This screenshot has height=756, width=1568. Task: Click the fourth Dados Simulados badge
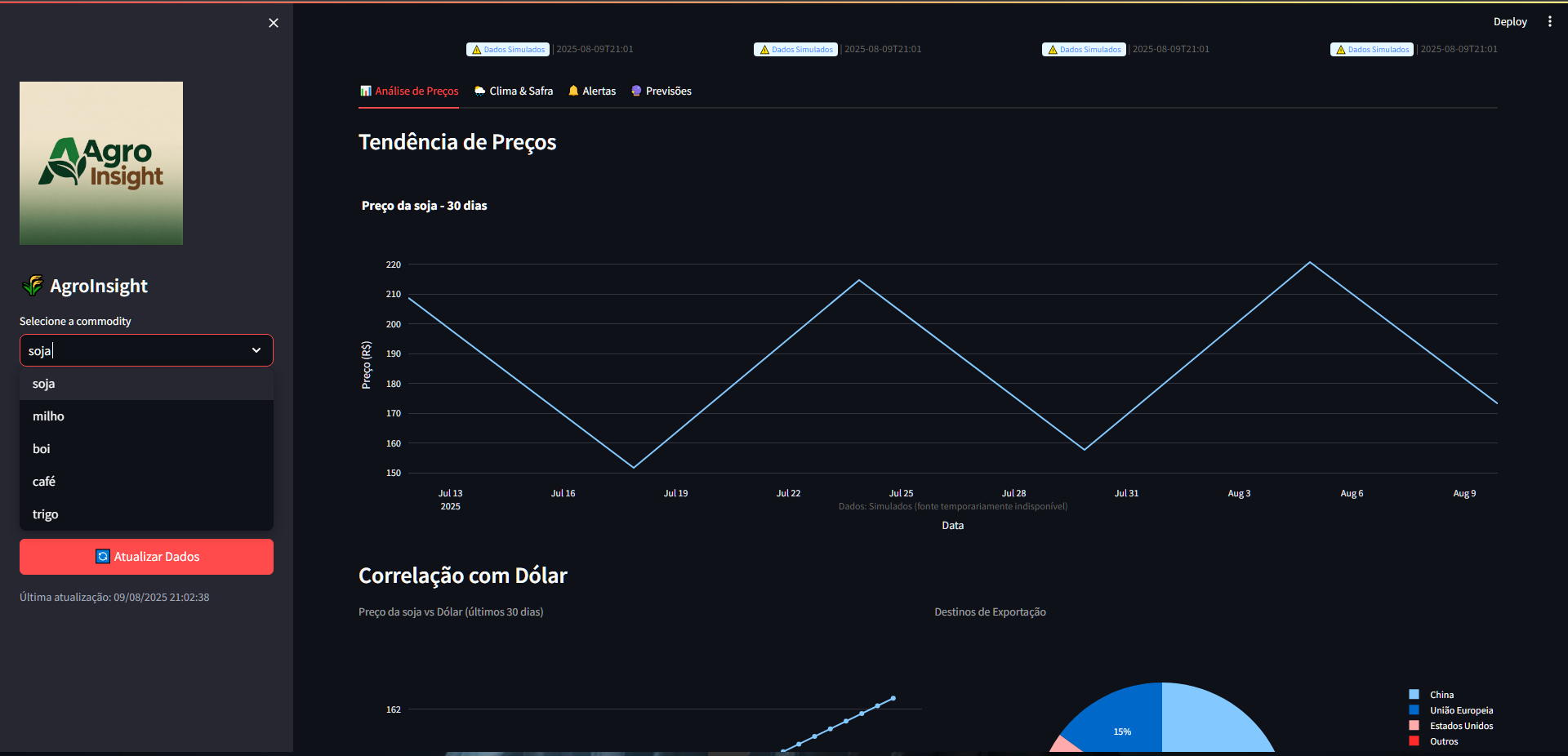click(x=1372, y=50)
